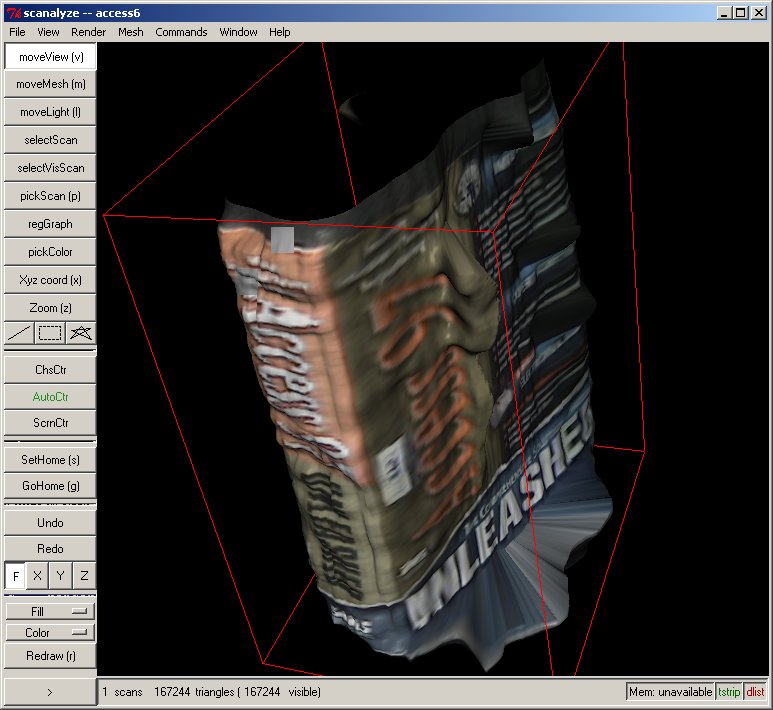Open the Fill render mode dropdown
The height and width of the screenshot is (710, 773).
click(x=50, y=611)
